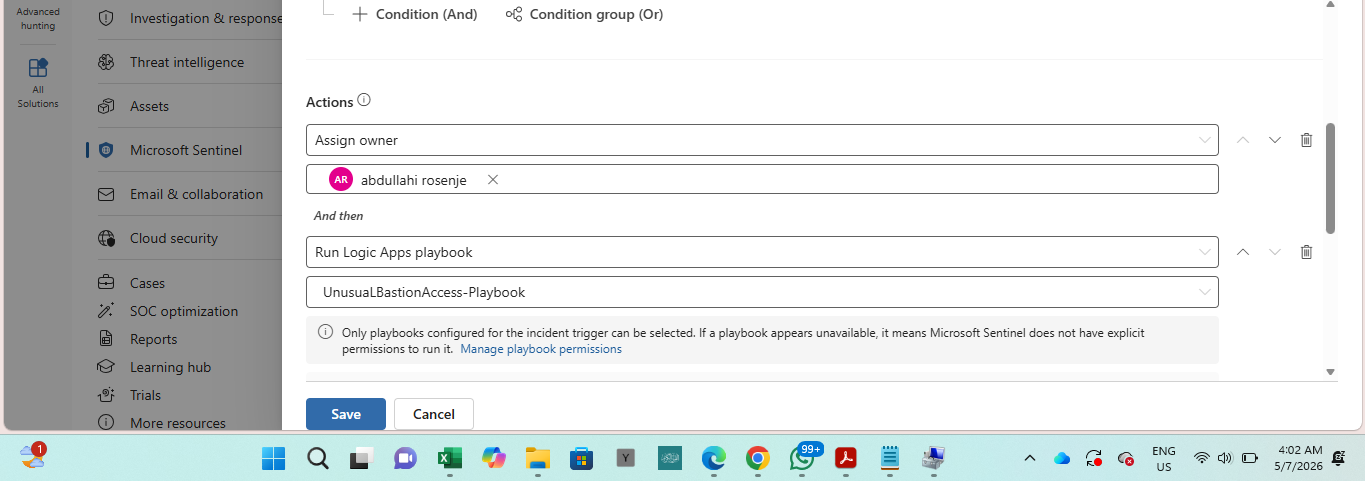
Task: Open Manage playbook permissions link
Action: 541,349
